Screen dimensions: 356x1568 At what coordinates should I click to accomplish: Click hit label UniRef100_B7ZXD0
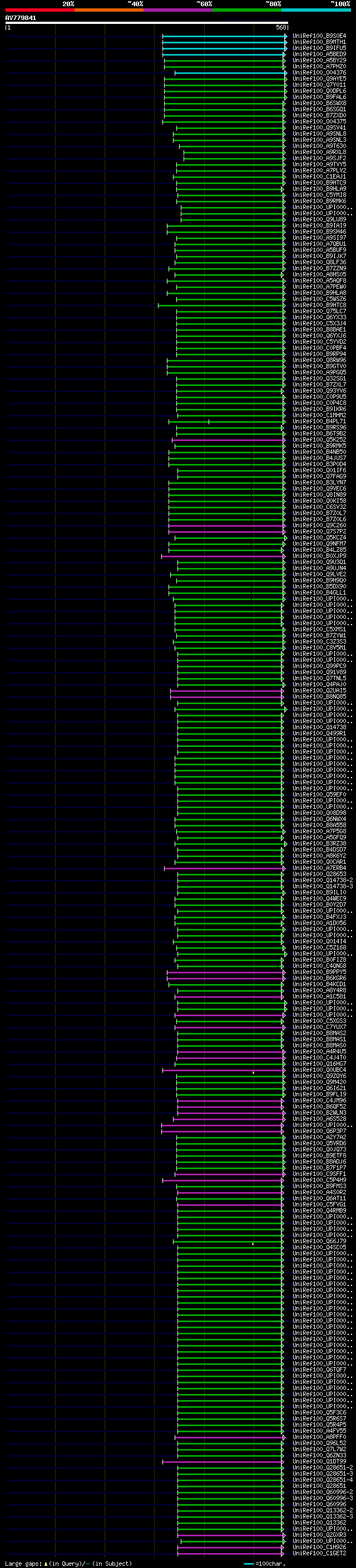(x=319, y=116)
